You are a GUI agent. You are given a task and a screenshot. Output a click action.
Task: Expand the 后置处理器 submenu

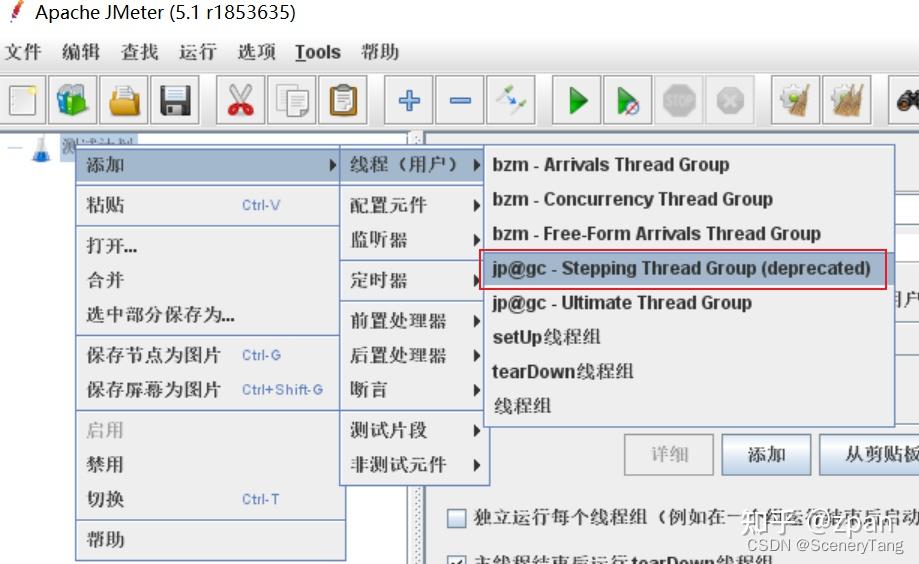click(412, 355)
